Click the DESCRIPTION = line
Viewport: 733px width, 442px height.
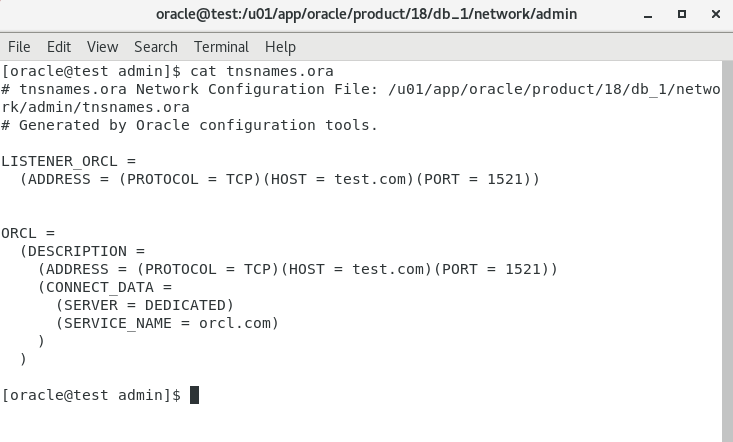pyautogui.click(x=82, y=251)
